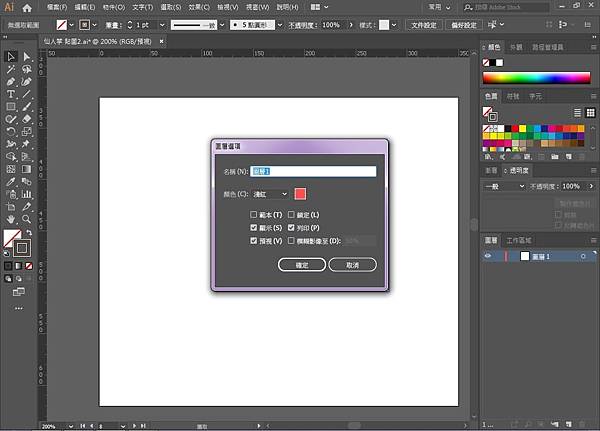Open the 檔案(F) menu
The image size is (600, 431).
click(x=57, y=7)
